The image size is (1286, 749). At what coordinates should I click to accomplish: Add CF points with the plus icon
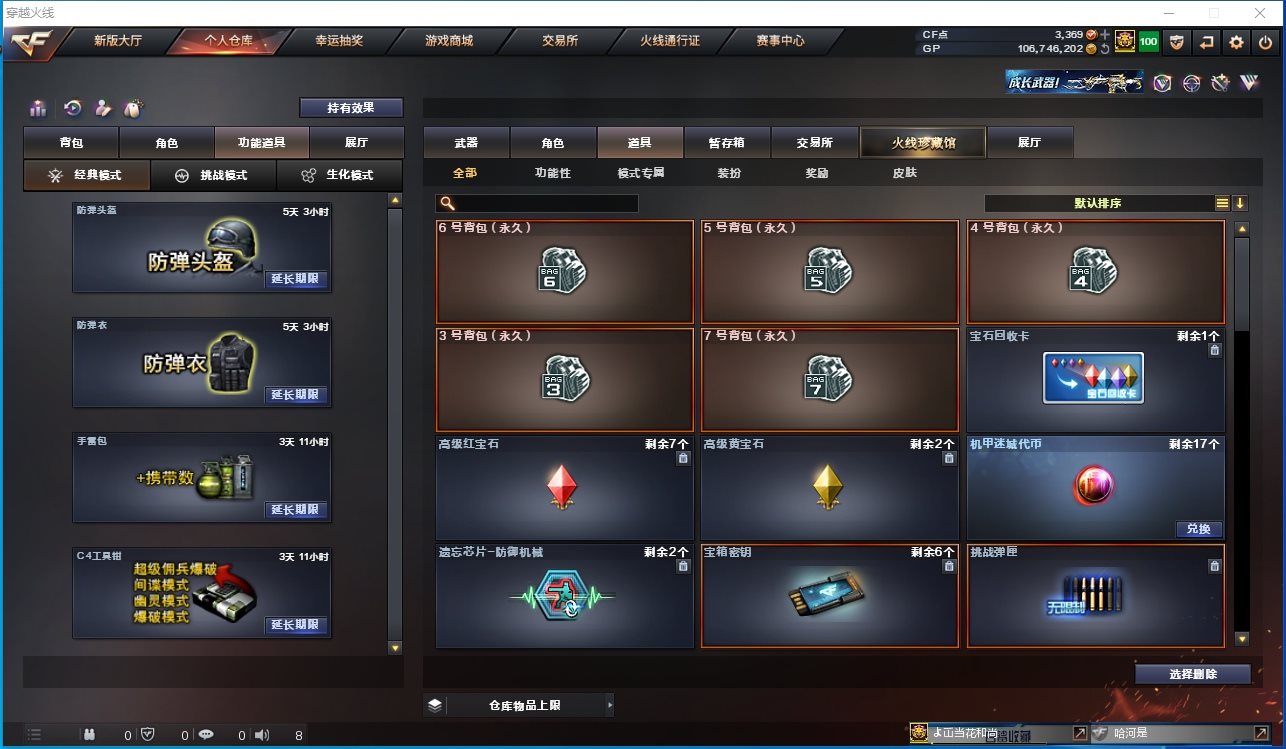1105,35
